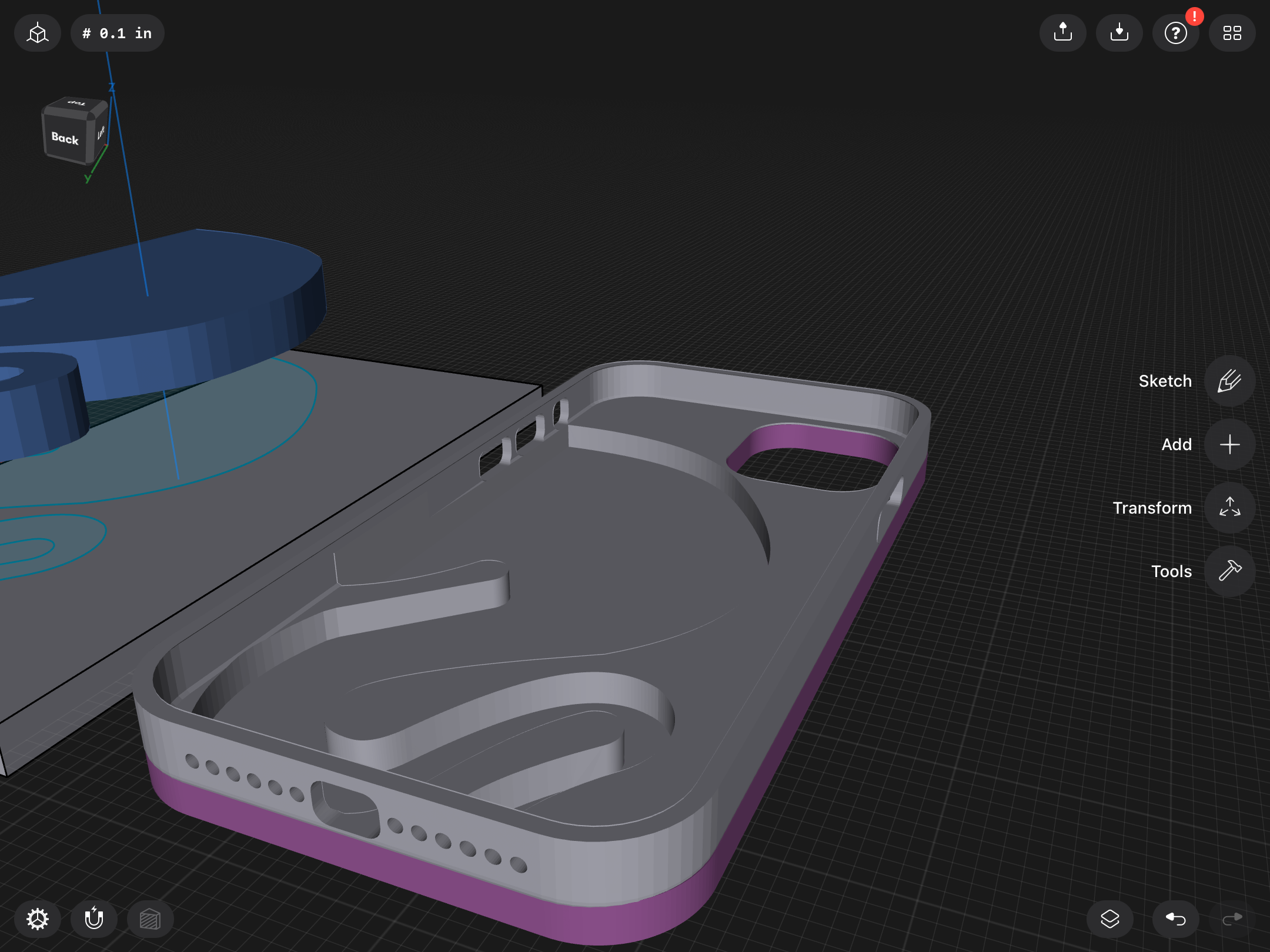Click the Transform text label
Screen dimensions: 1270x952
(1152, 507)
